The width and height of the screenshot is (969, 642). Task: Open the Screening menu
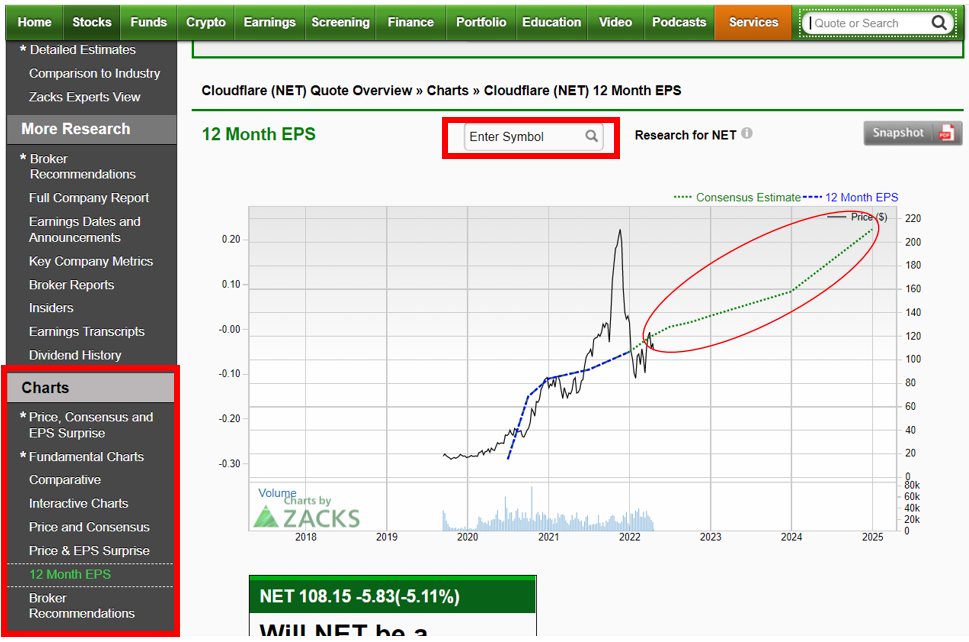(341, 22)
